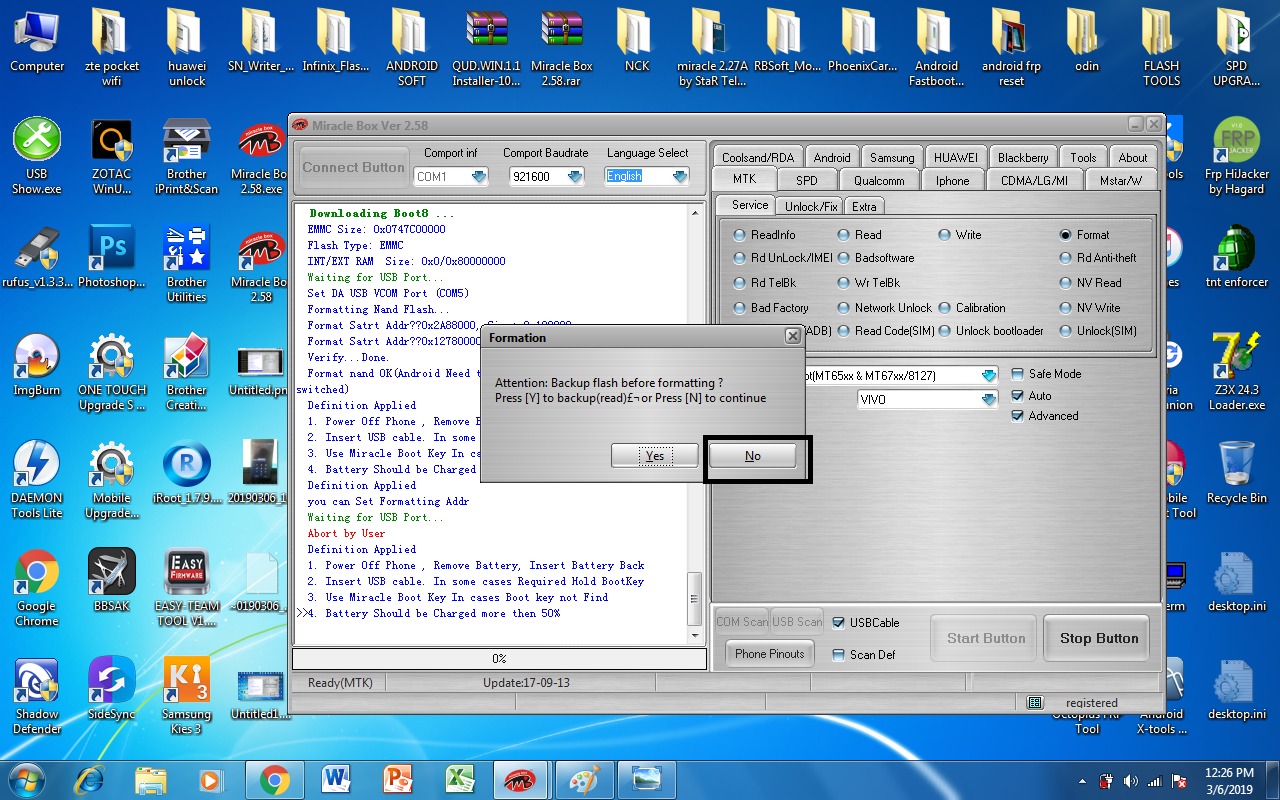Select the ReadInfo radio button
The image size is (1280, 800).
coord(740,235)
